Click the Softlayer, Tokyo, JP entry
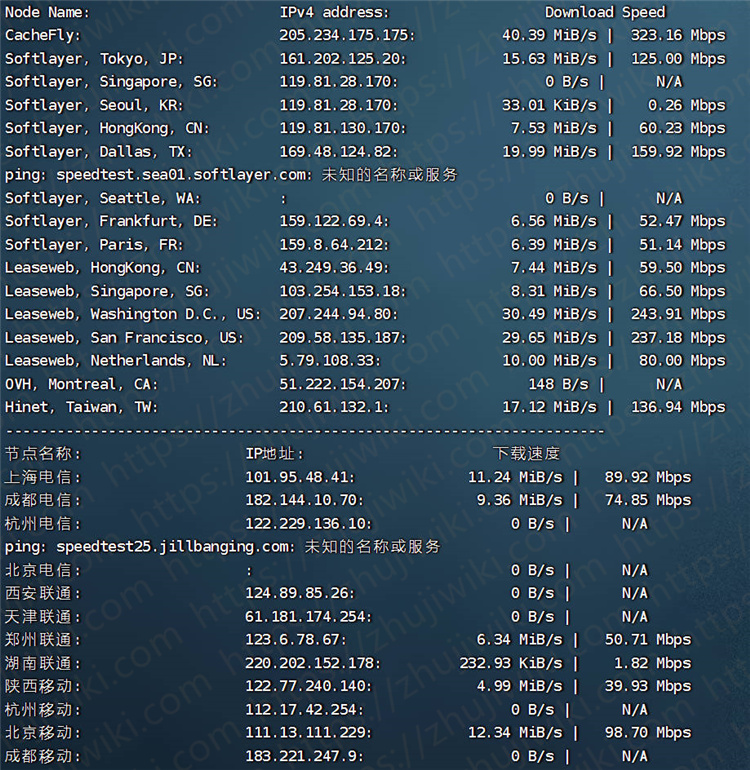 tap(94, 58)
